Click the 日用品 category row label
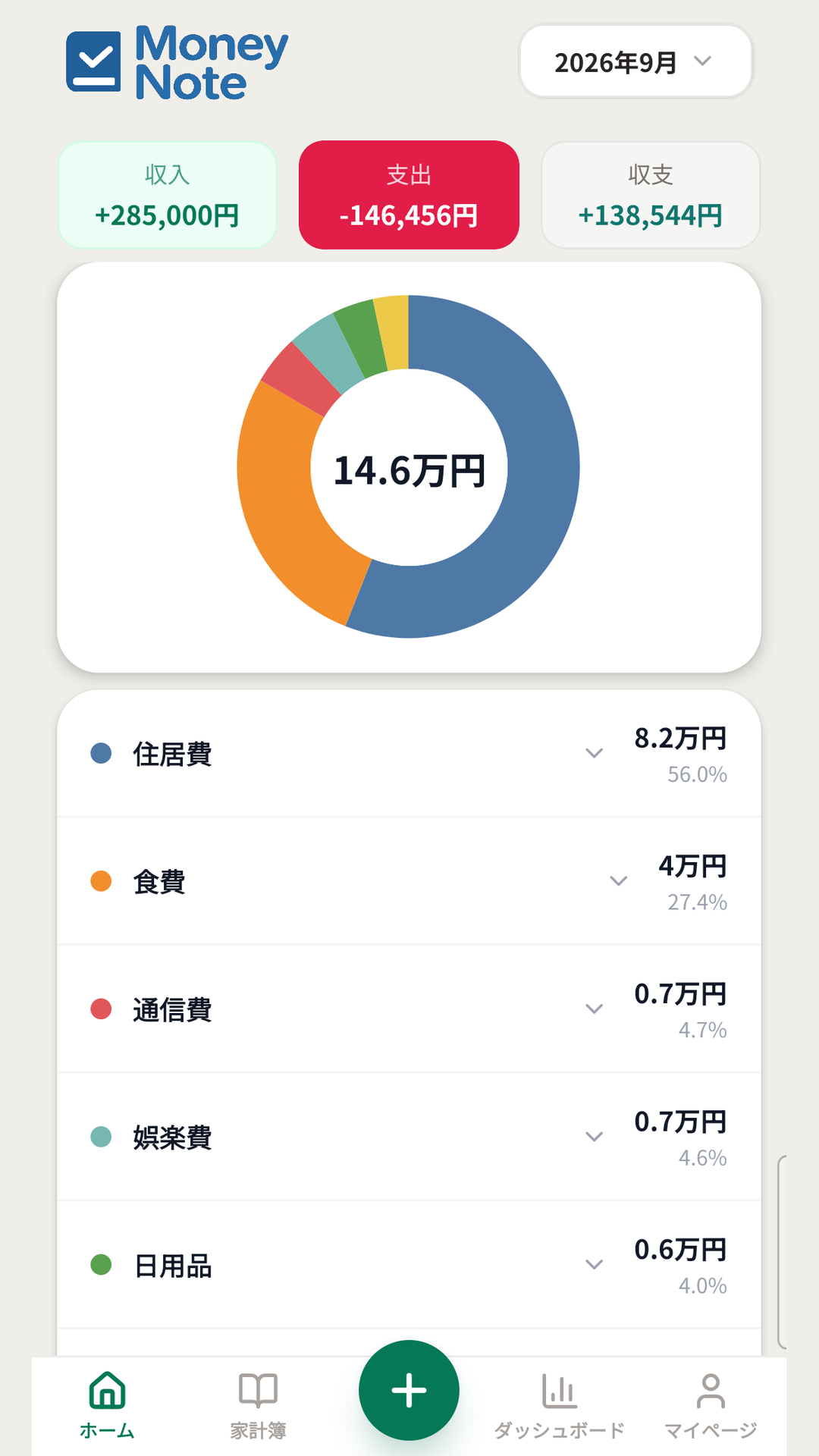819x1456 pixels. (x=173, y=1266)
